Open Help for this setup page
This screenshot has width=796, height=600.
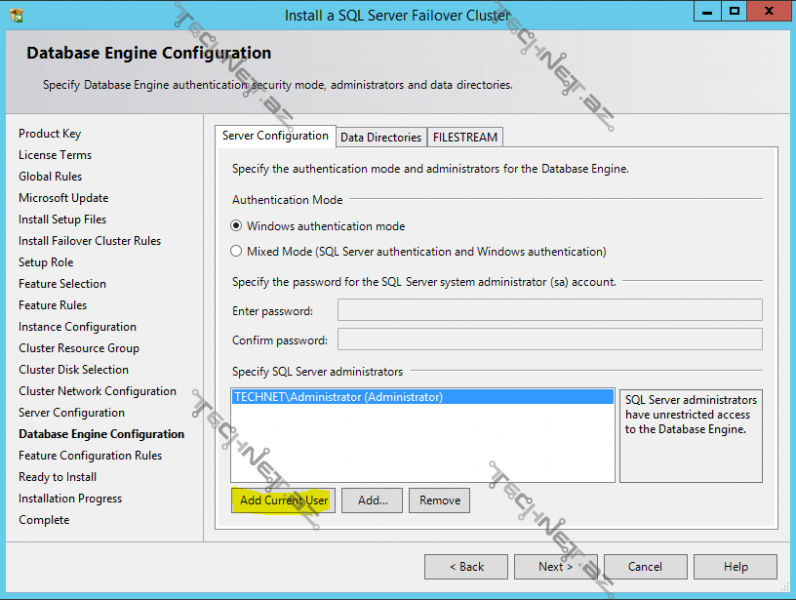point(735,567)
